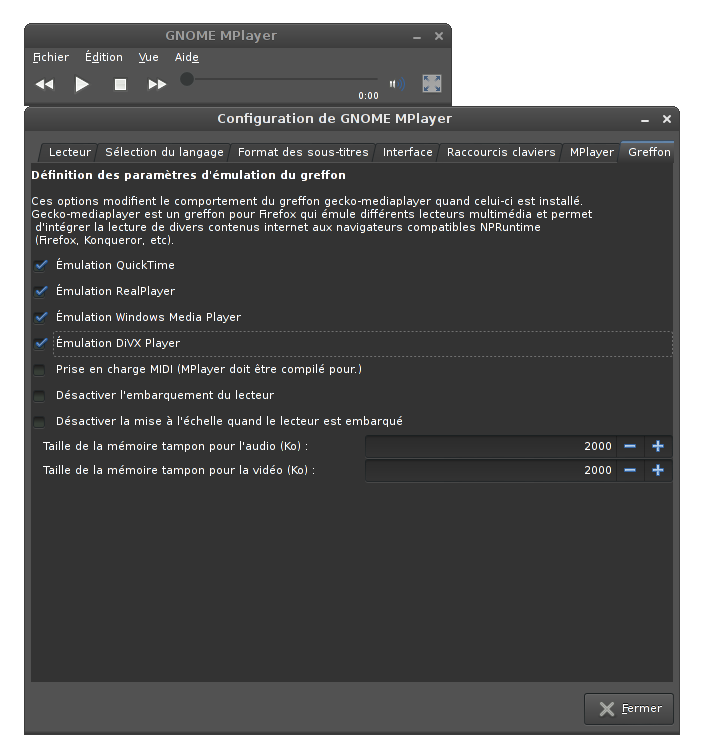Switch to the Lecteur tab
Screen dimensions: 708x745
pyautogui.click(x=69, y=152)
